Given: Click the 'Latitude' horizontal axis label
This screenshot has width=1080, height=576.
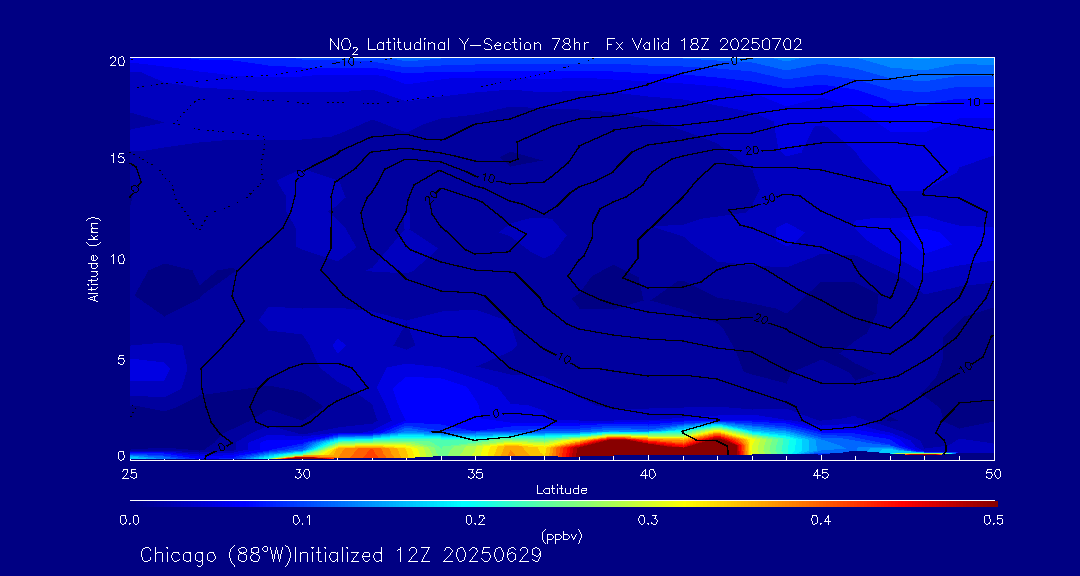Looking at the screenshot, I should pyautogui.click(x=562, y=490).
